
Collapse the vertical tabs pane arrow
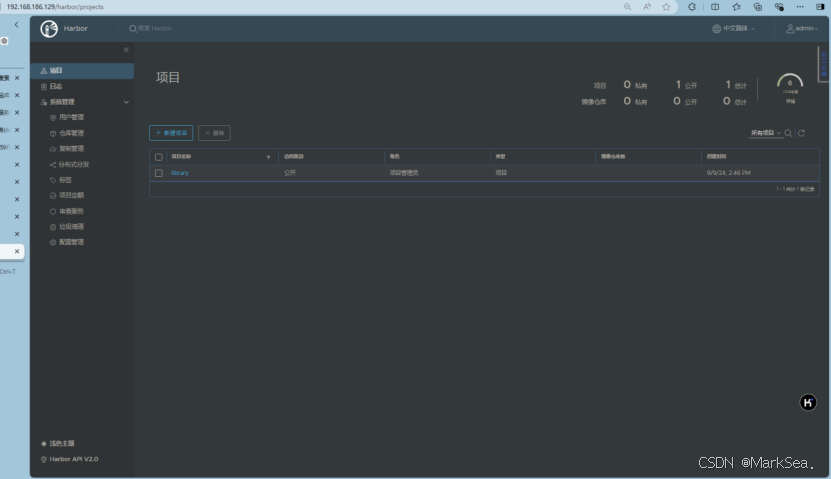pos(16,25)
